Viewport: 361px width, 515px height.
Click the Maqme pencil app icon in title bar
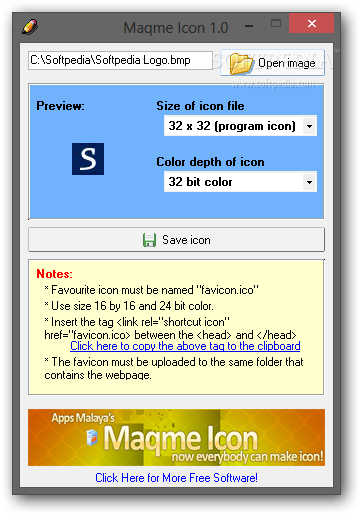[x=30, y=27]
